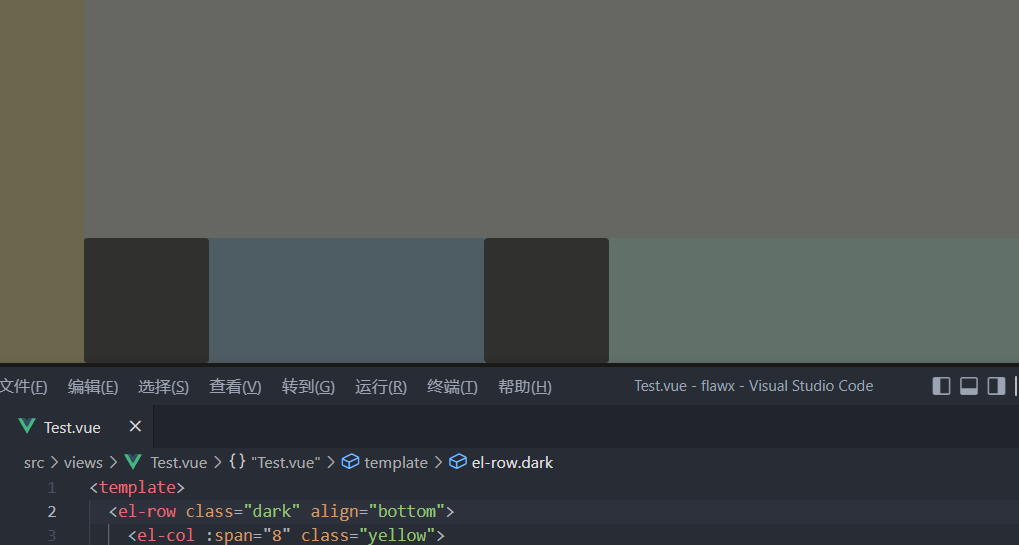This screenshot has height=545, width=1019.
Task: Click line number 1 in gutter
Action: [51, 488]
